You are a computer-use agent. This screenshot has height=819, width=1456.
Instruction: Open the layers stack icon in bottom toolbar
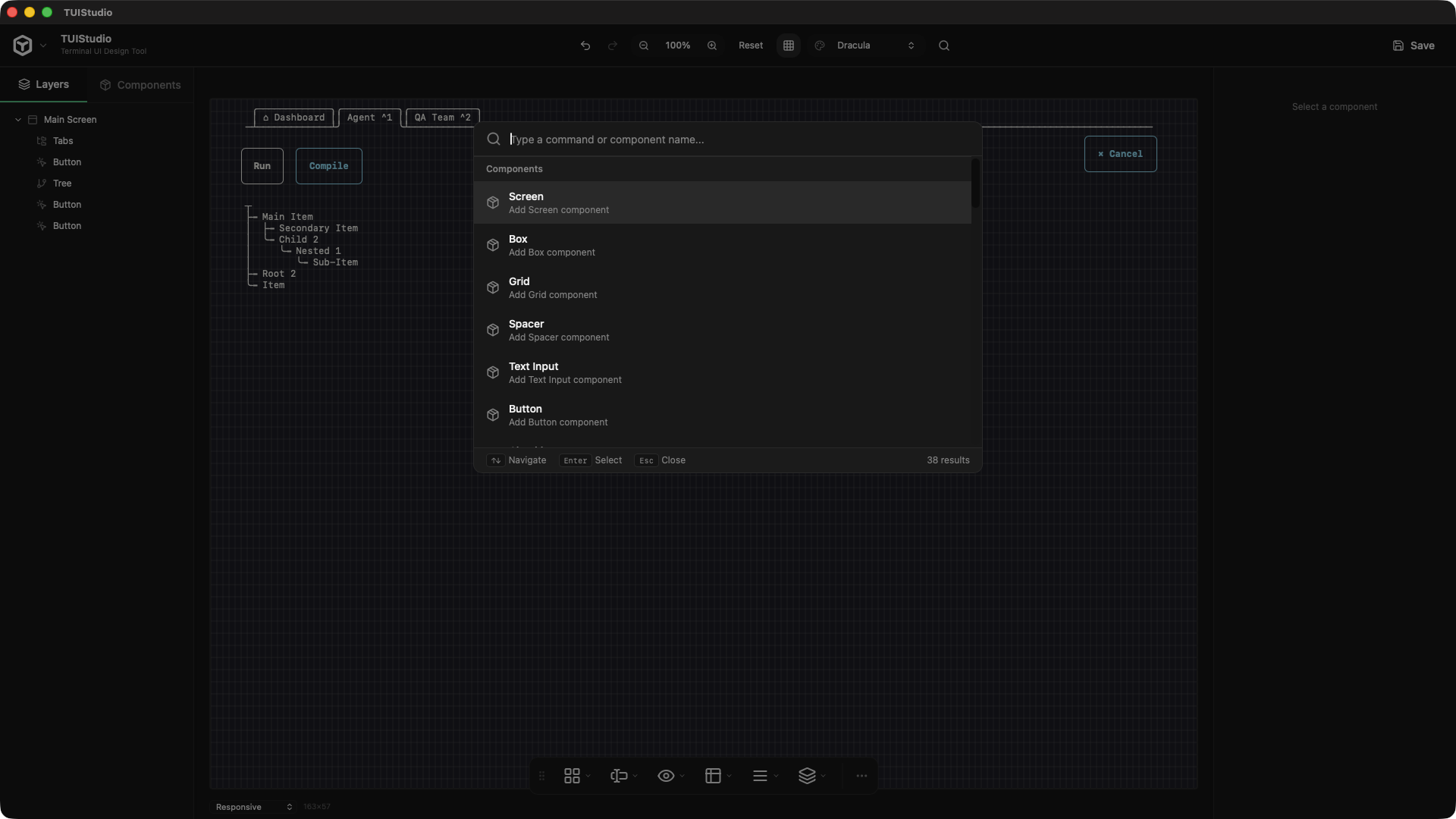pyautogui.click(x=808, y=775)
